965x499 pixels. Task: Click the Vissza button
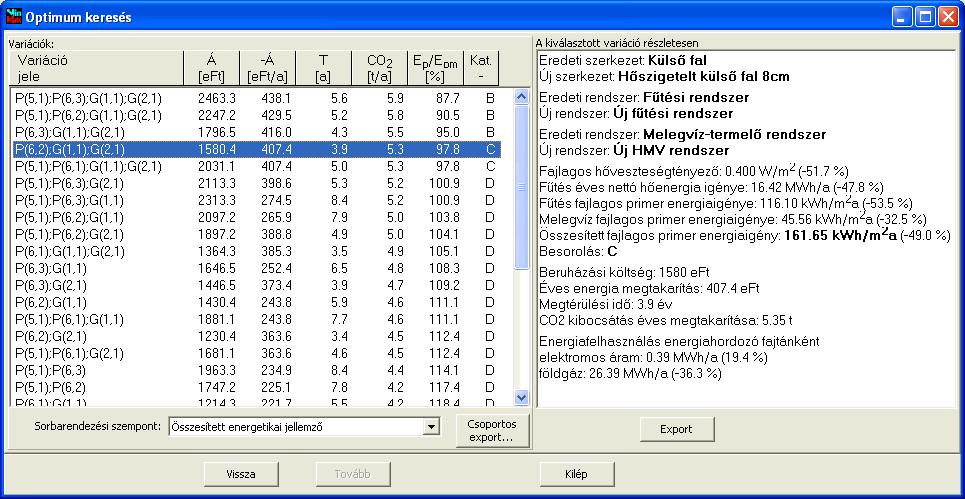click(x=239, y=474)
